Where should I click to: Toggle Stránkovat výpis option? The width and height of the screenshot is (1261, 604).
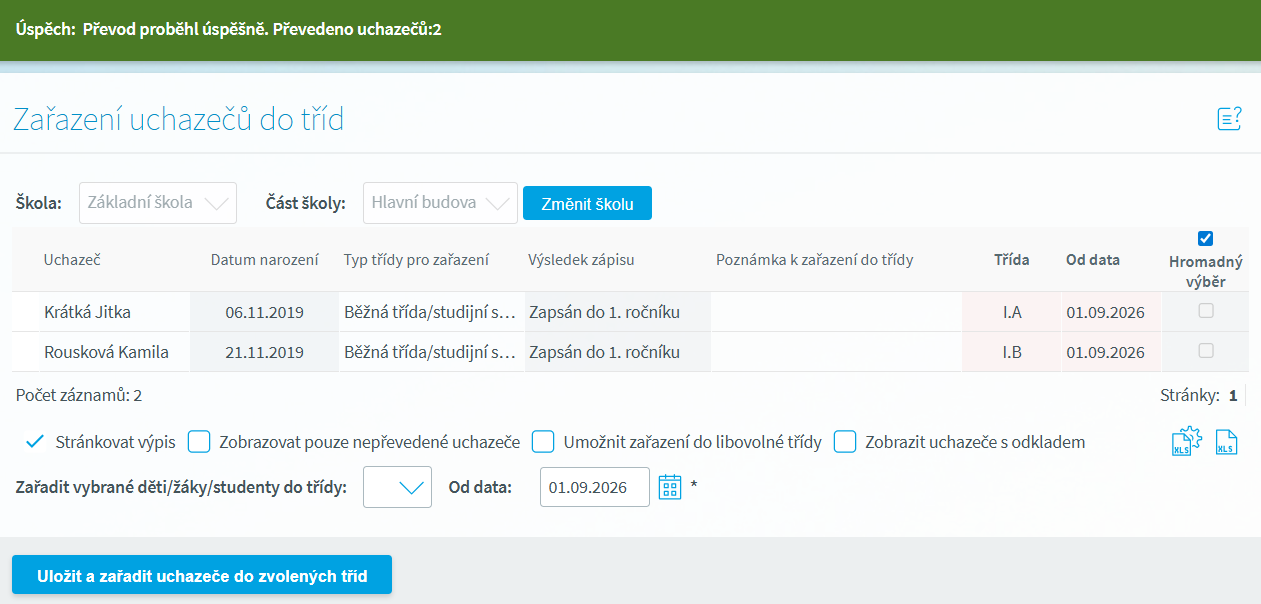[35, 441]
